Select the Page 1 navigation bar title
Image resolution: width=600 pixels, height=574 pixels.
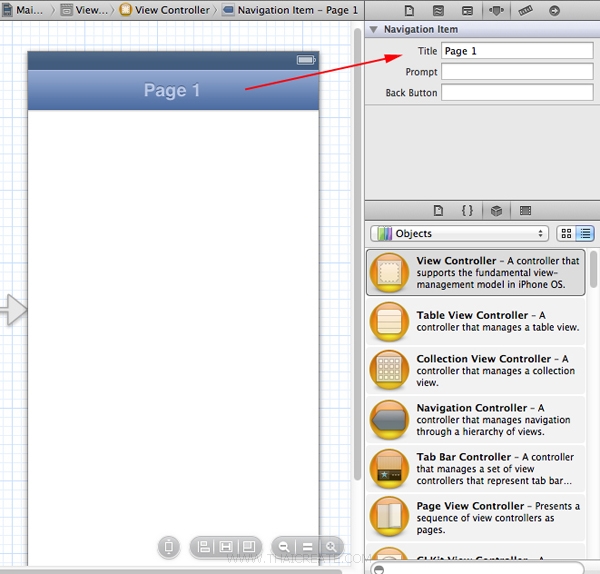tap(172, 90)
